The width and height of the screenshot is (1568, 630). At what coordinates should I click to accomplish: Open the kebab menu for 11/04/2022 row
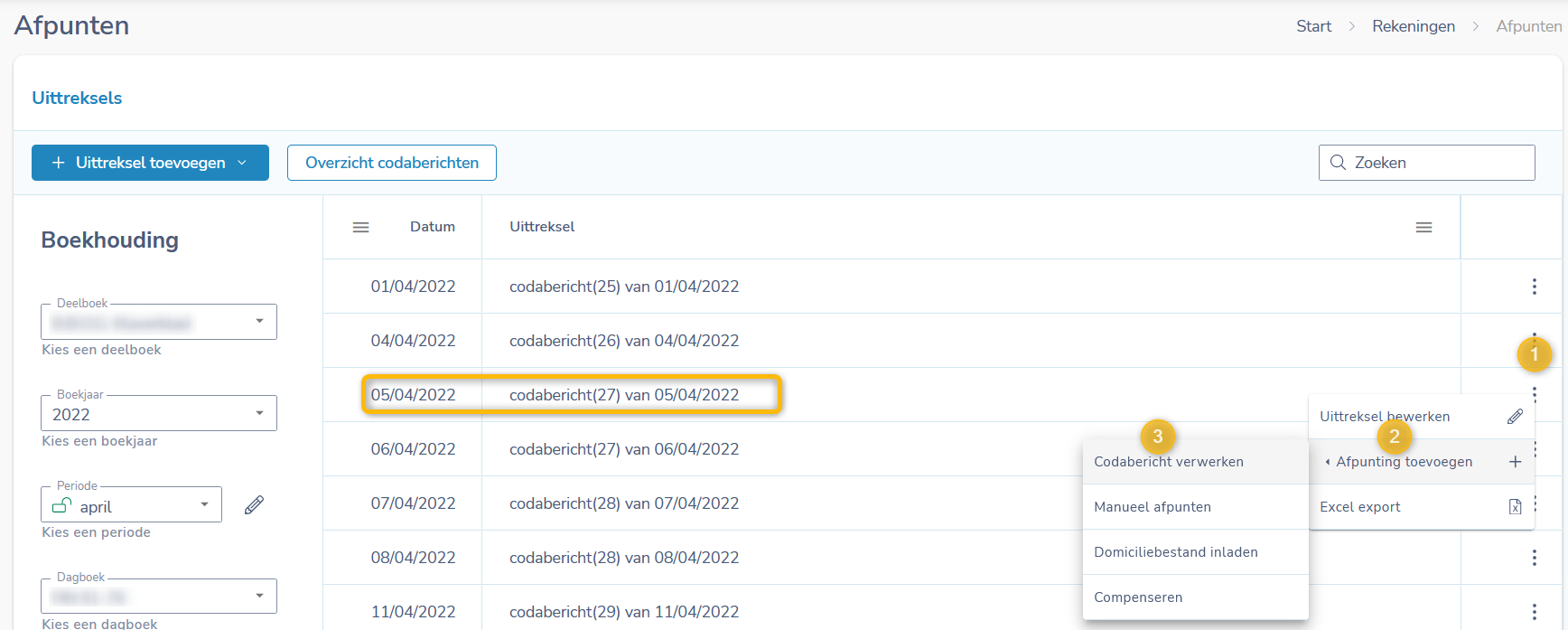[x=1534, y=612]
